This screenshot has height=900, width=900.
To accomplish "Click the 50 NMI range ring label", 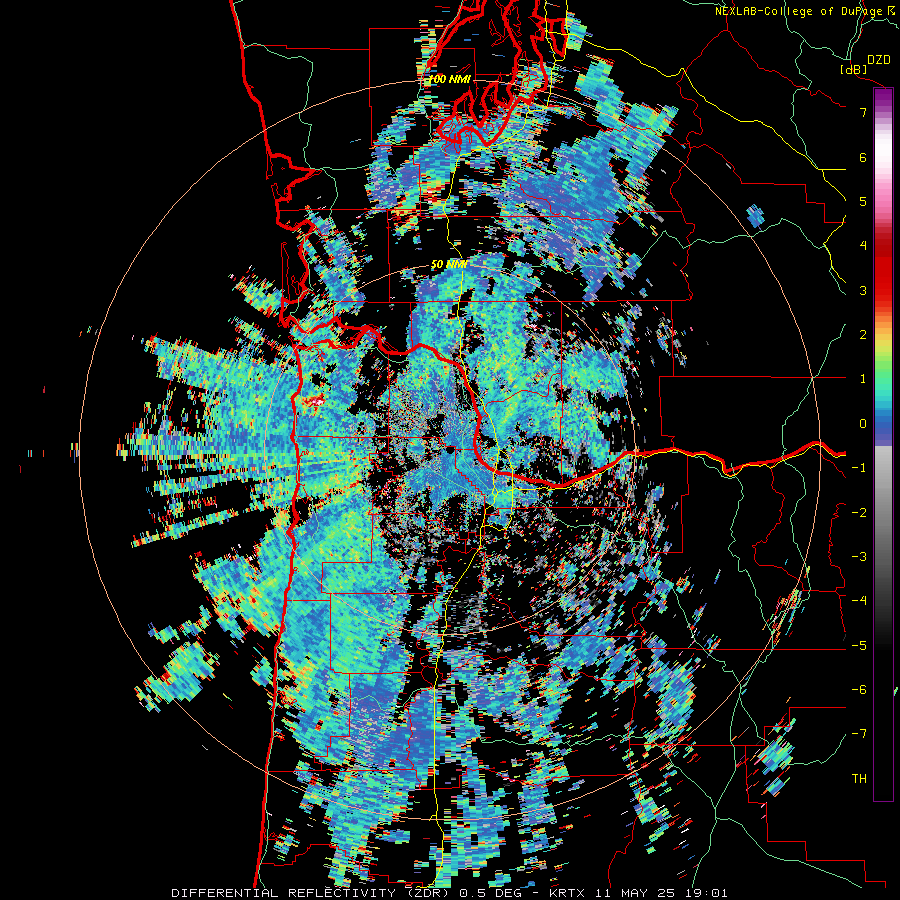I will [449, 265].
